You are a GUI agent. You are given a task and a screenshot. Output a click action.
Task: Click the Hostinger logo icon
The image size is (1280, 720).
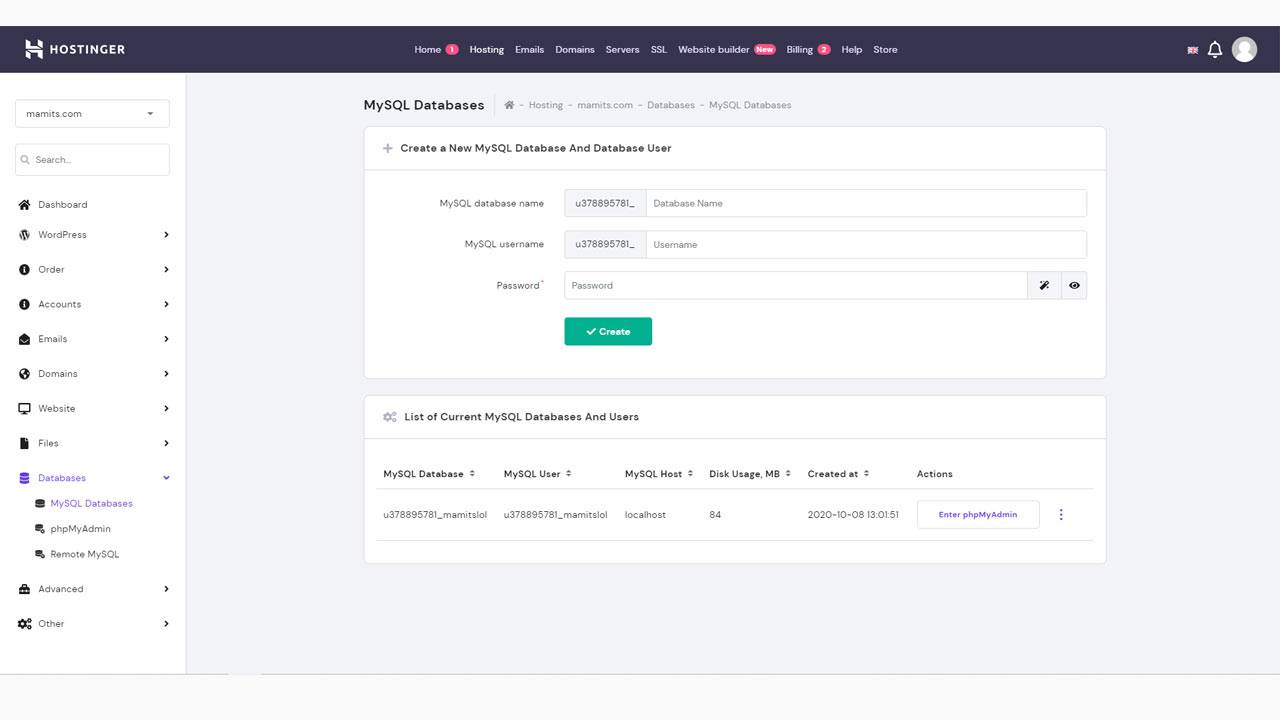34,49
